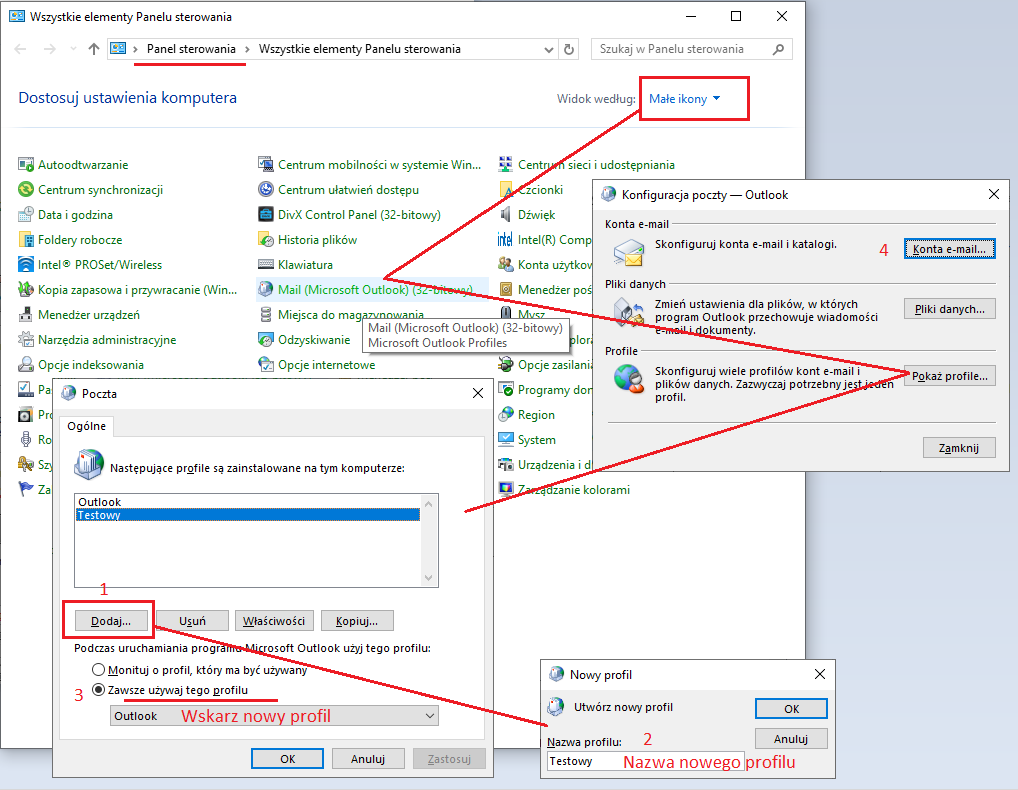The width and height of the screenshot is (1018, 790).
Task: Select Ogólne tab in Poczta dialog
Action: coord(86,426)
